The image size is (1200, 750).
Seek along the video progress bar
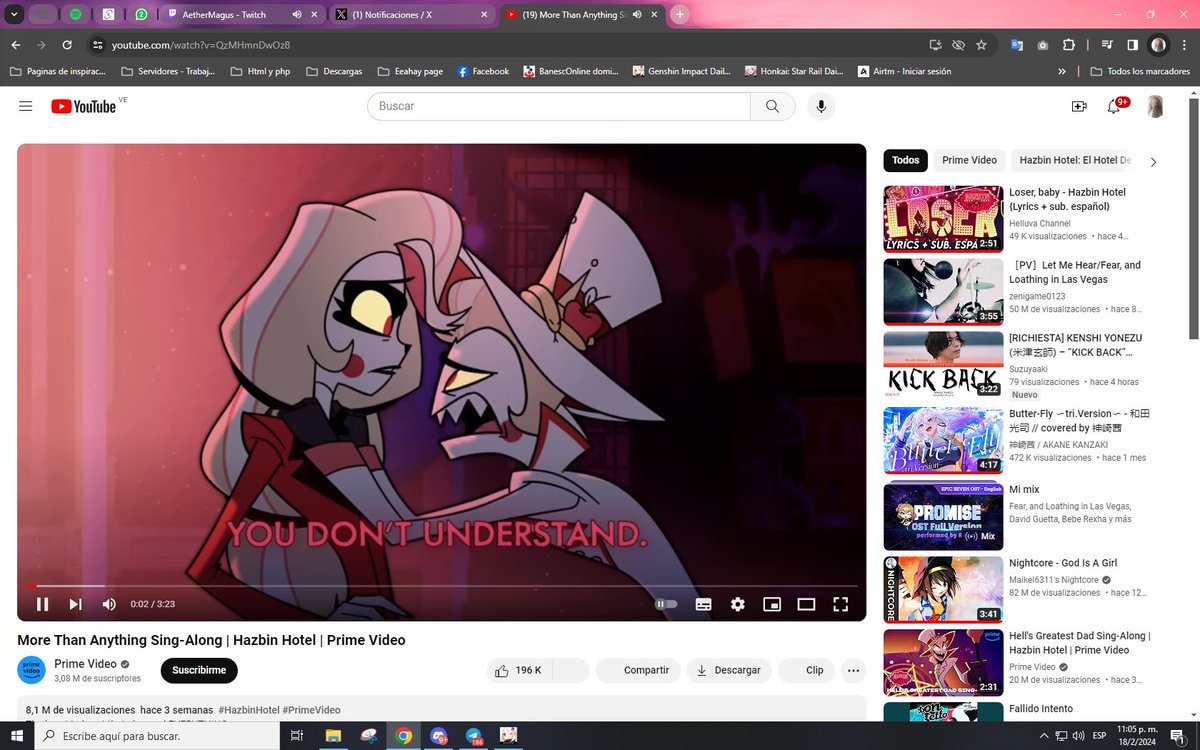(x=441, y=586)
